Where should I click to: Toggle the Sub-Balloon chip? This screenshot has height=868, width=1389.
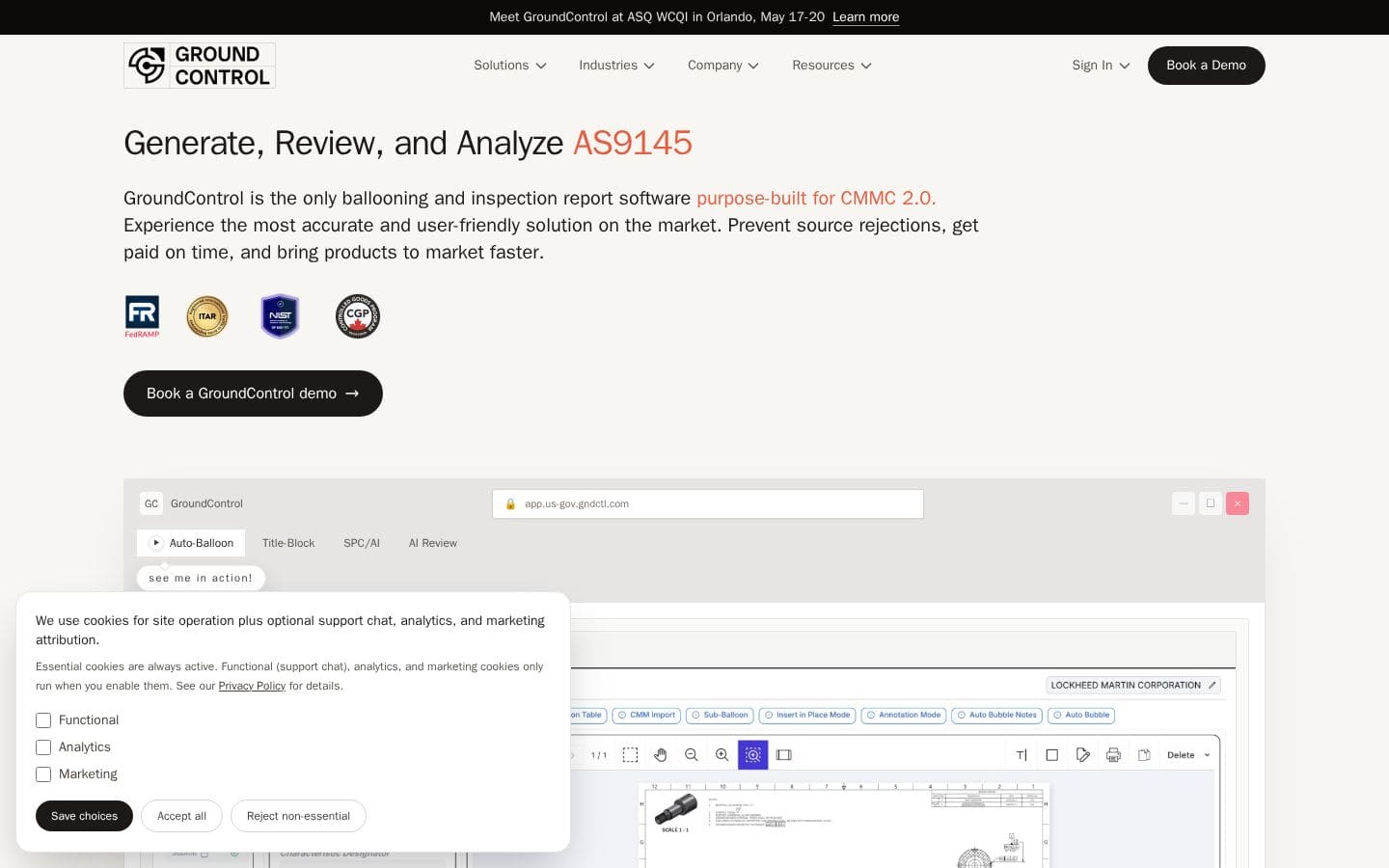[720, 716]
